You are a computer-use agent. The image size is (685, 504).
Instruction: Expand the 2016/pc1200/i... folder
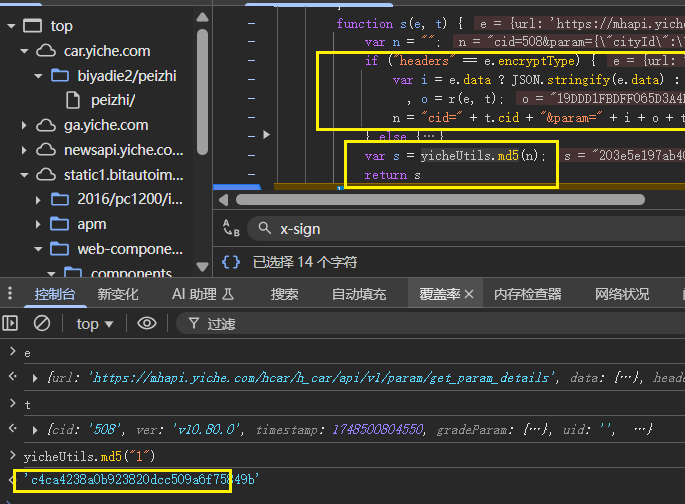click(x=38, y=200)
